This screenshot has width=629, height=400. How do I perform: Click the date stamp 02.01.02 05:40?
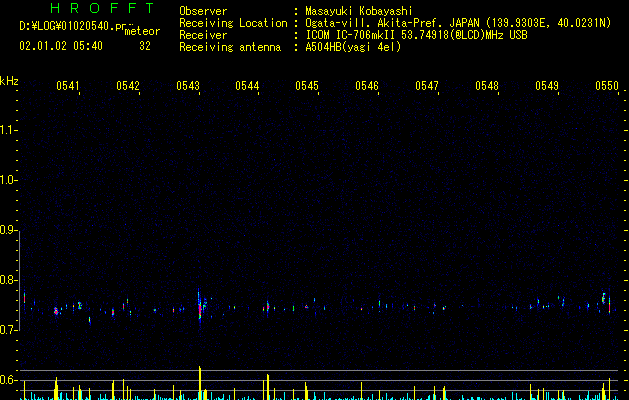(61, 46)
